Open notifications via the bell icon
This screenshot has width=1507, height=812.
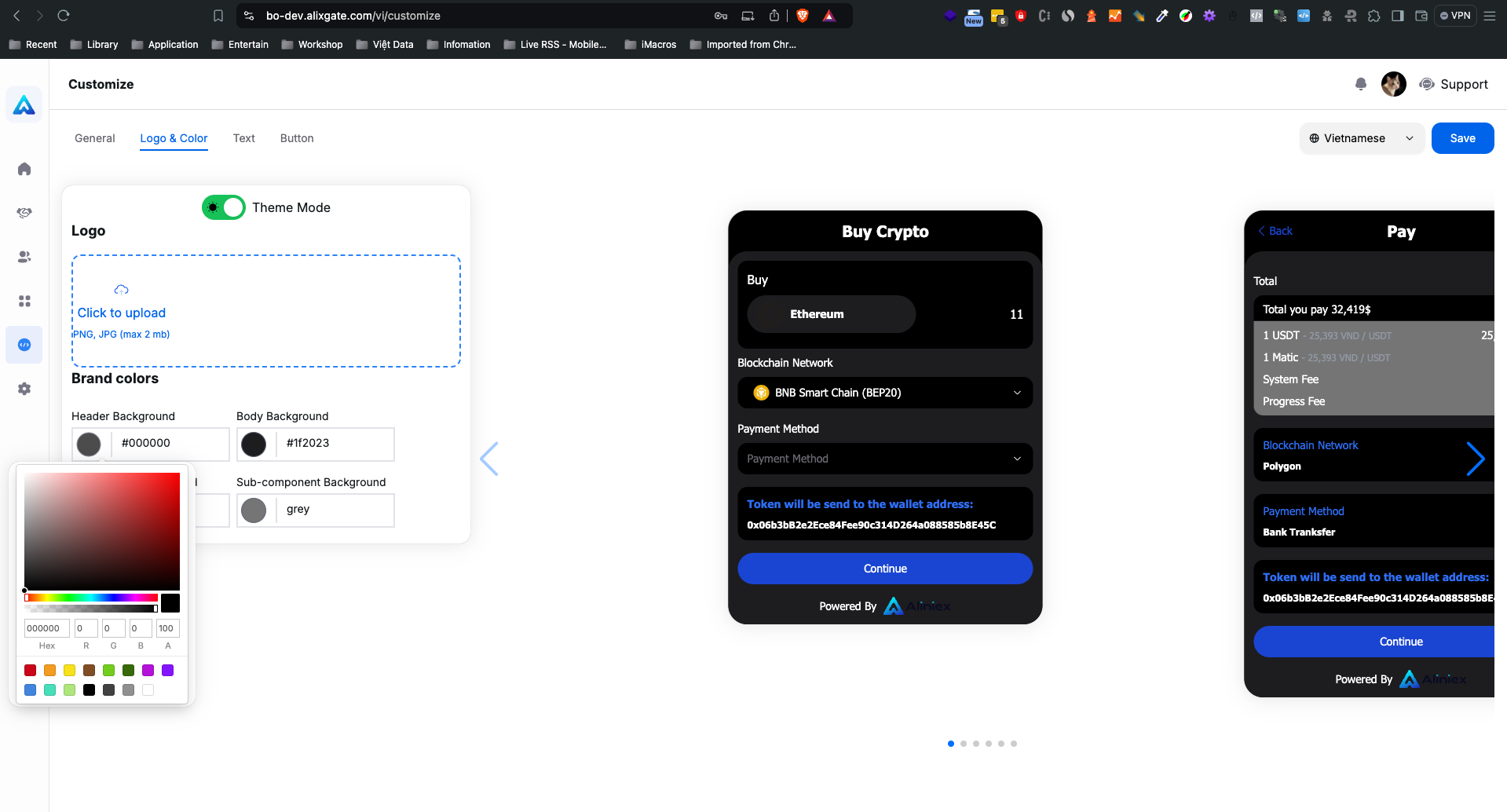click(1361, 84)
